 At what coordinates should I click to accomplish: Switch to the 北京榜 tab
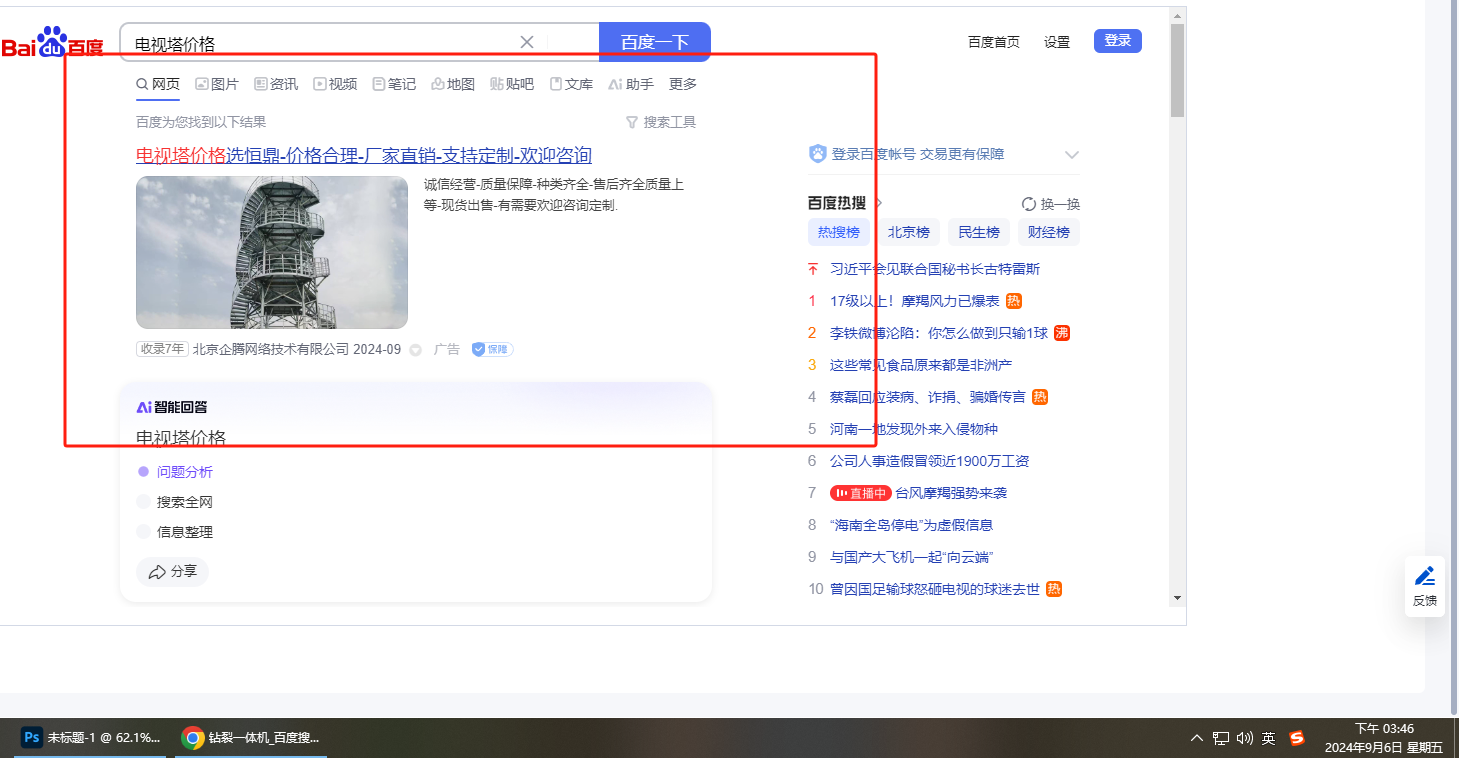pos(909,232)
